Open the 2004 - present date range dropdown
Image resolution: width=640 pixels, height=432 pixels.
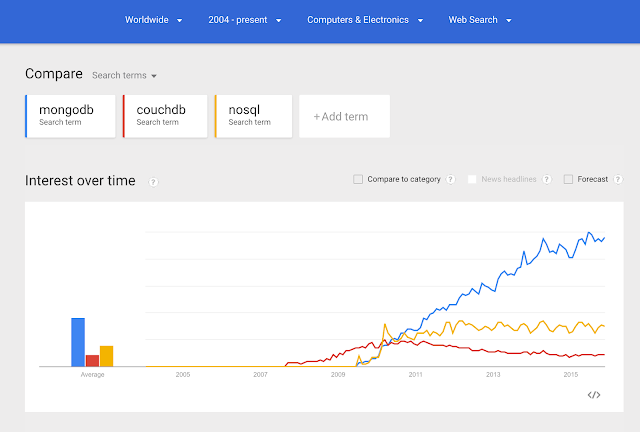(x=245, y=20)
